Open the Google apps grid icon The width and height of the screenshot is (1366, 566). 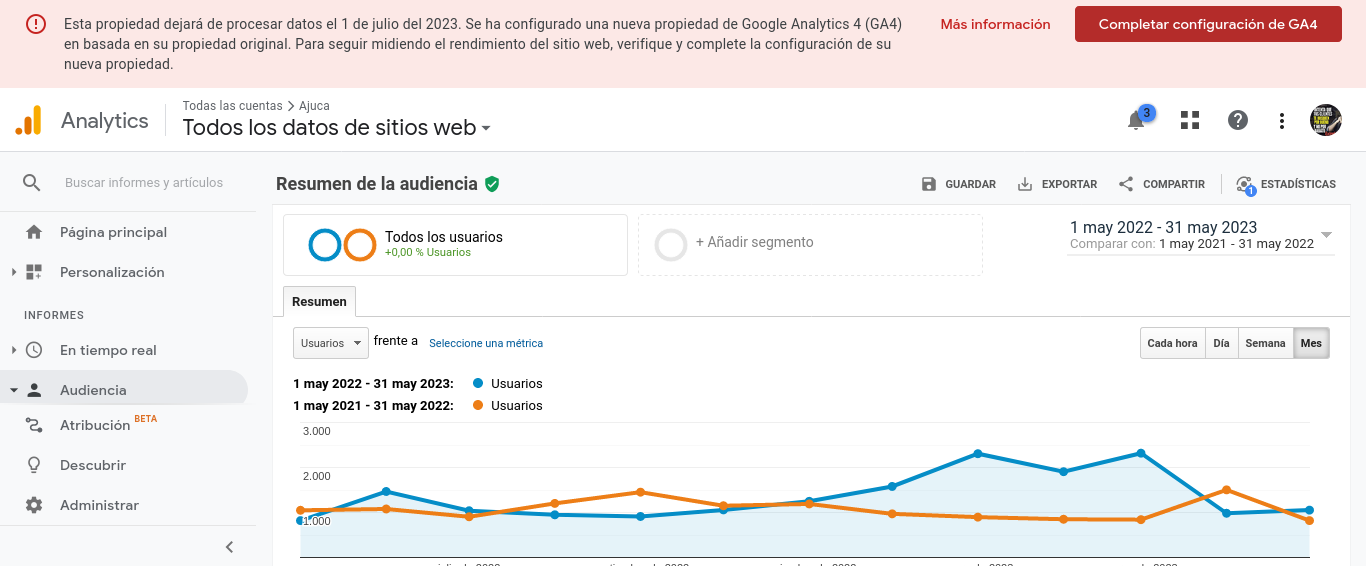click(1189, 120)
